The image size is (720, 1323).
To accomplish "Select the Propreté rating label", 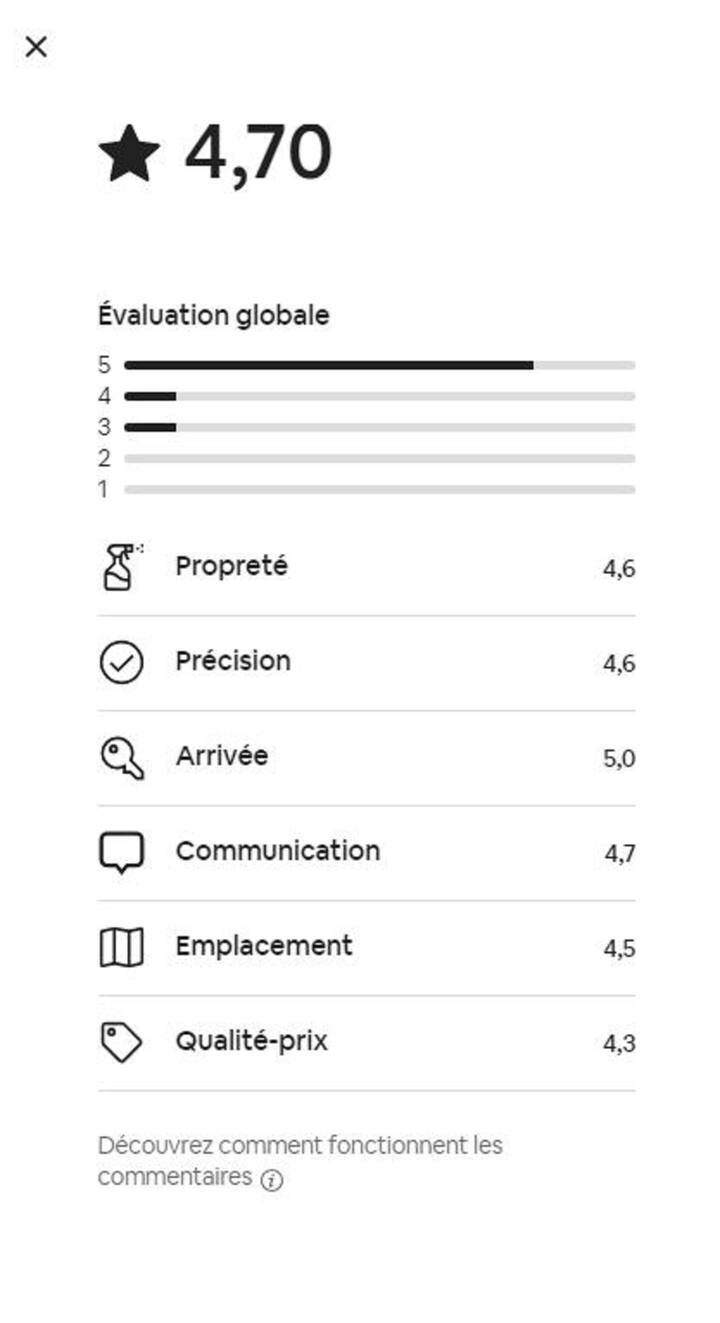I will 231,566.
